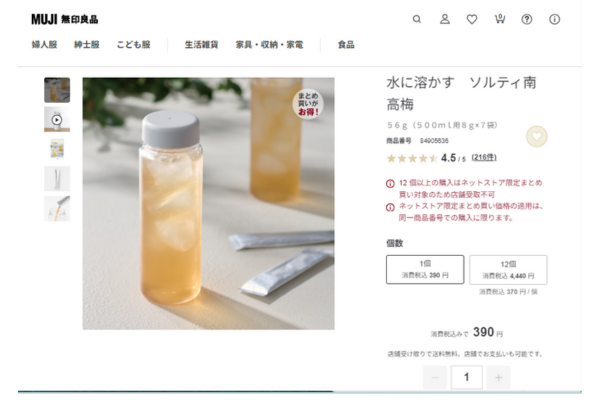Open the 216件 reviews link
Image resolution: width=600 pixels, height=400 pixels.
(x=484, y=157)
